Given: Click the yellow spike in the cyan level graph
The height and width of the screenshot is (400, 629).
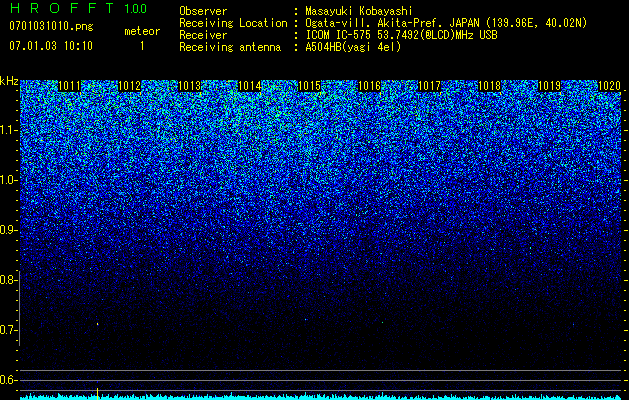Looking at the screenshot, I should (97, 394).
